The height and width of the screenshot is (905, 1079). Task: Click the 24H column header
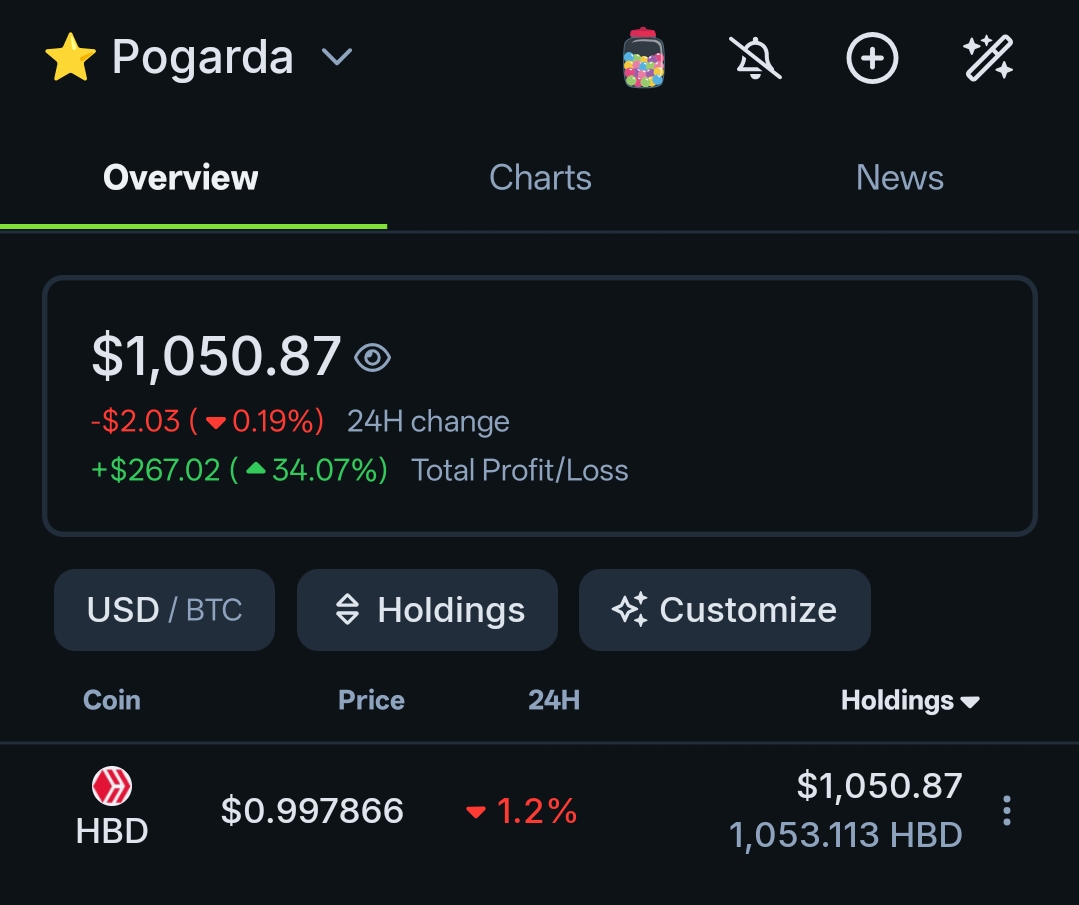(x=554, y=700)
